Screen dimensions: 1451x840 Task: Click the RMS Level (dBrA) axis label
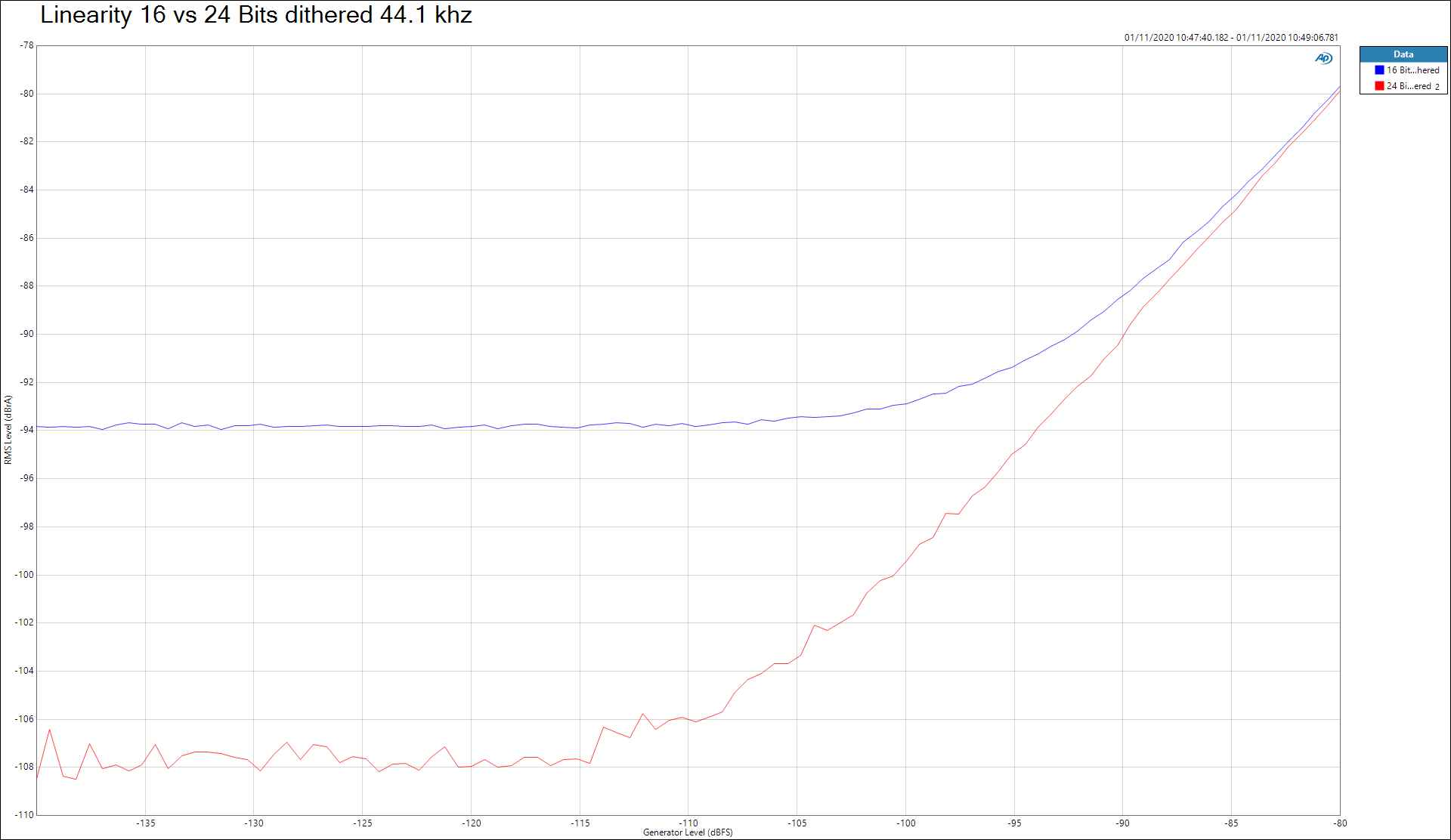tap(8, 429)
